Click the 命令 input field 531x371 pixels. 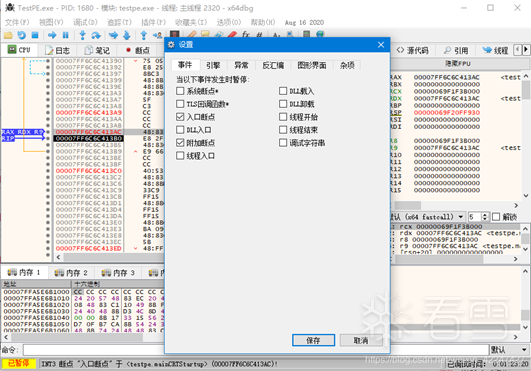click(x=256, y=350)
